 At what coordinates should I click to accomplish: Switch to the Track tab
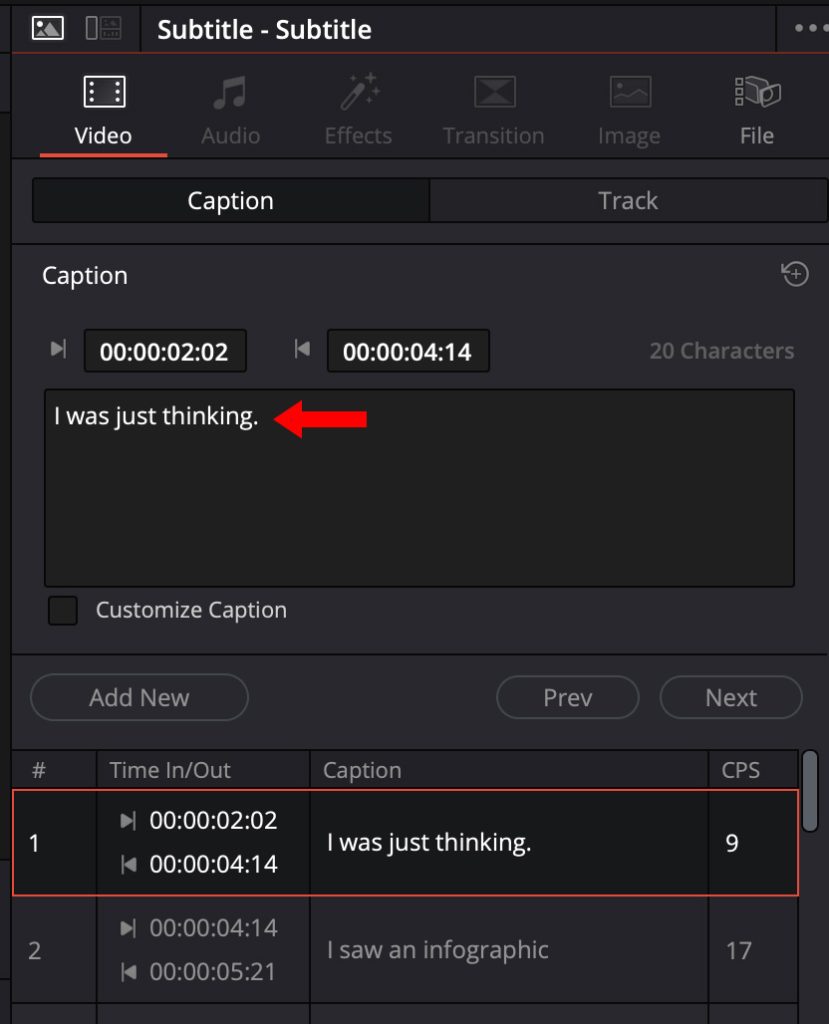tap(628, 199)
